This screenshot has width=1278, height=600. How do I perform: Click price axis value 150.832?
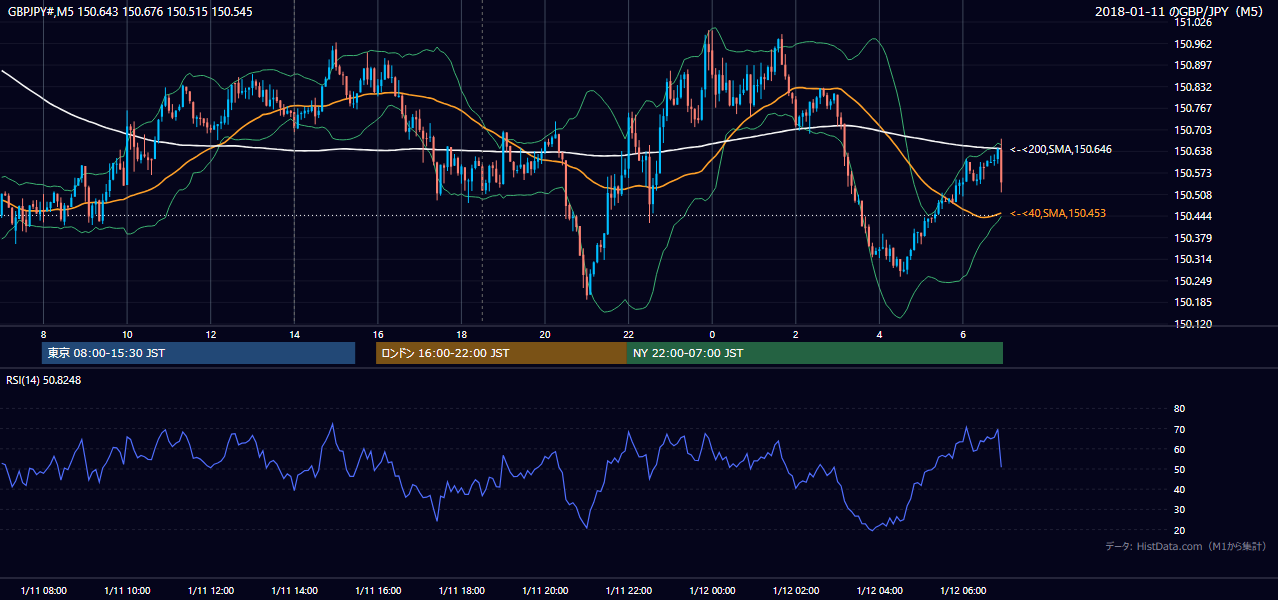[1193, 87]
